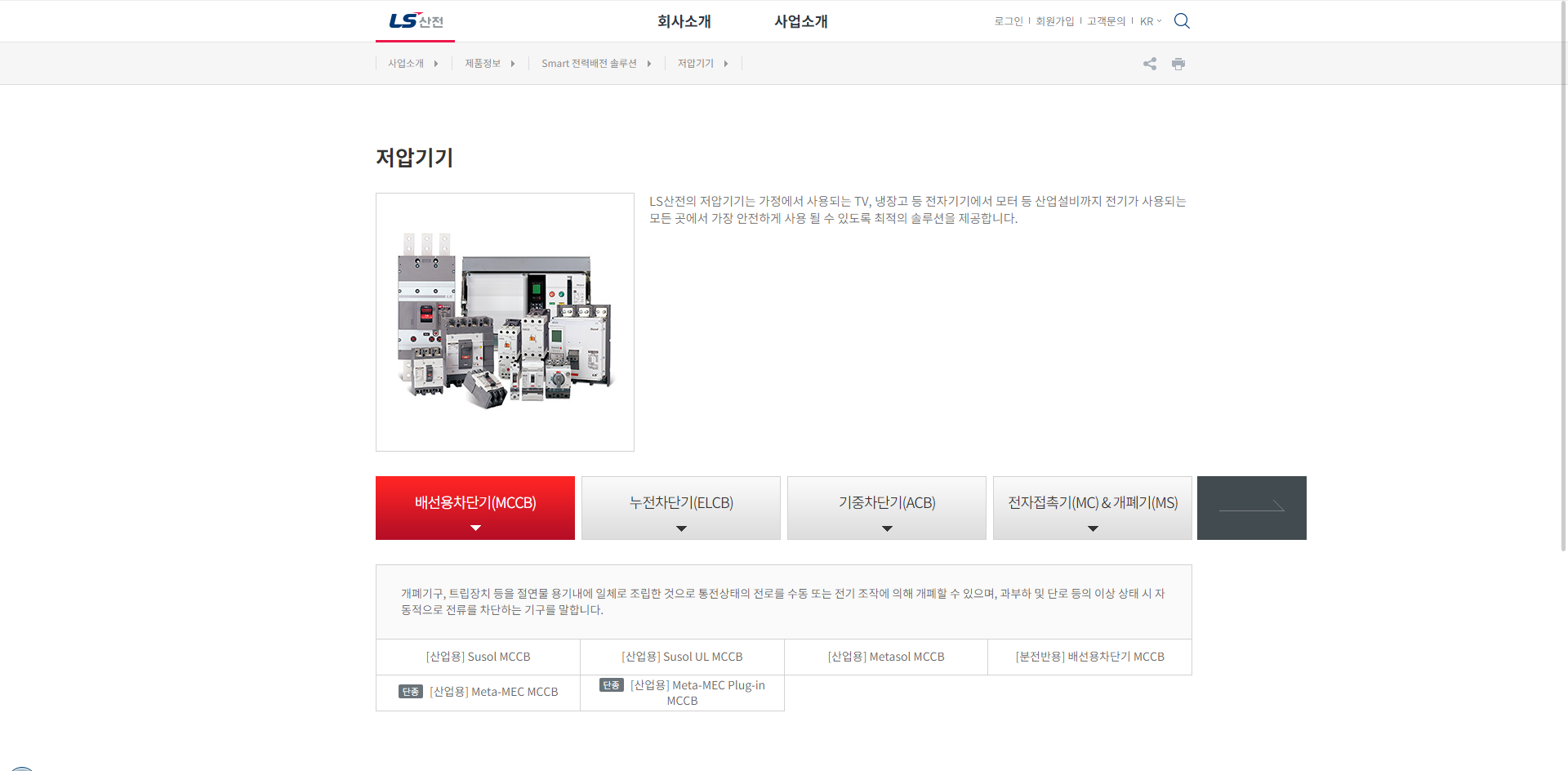
Task: Open the 사업소개 main menu
Action: pos(801,21)
